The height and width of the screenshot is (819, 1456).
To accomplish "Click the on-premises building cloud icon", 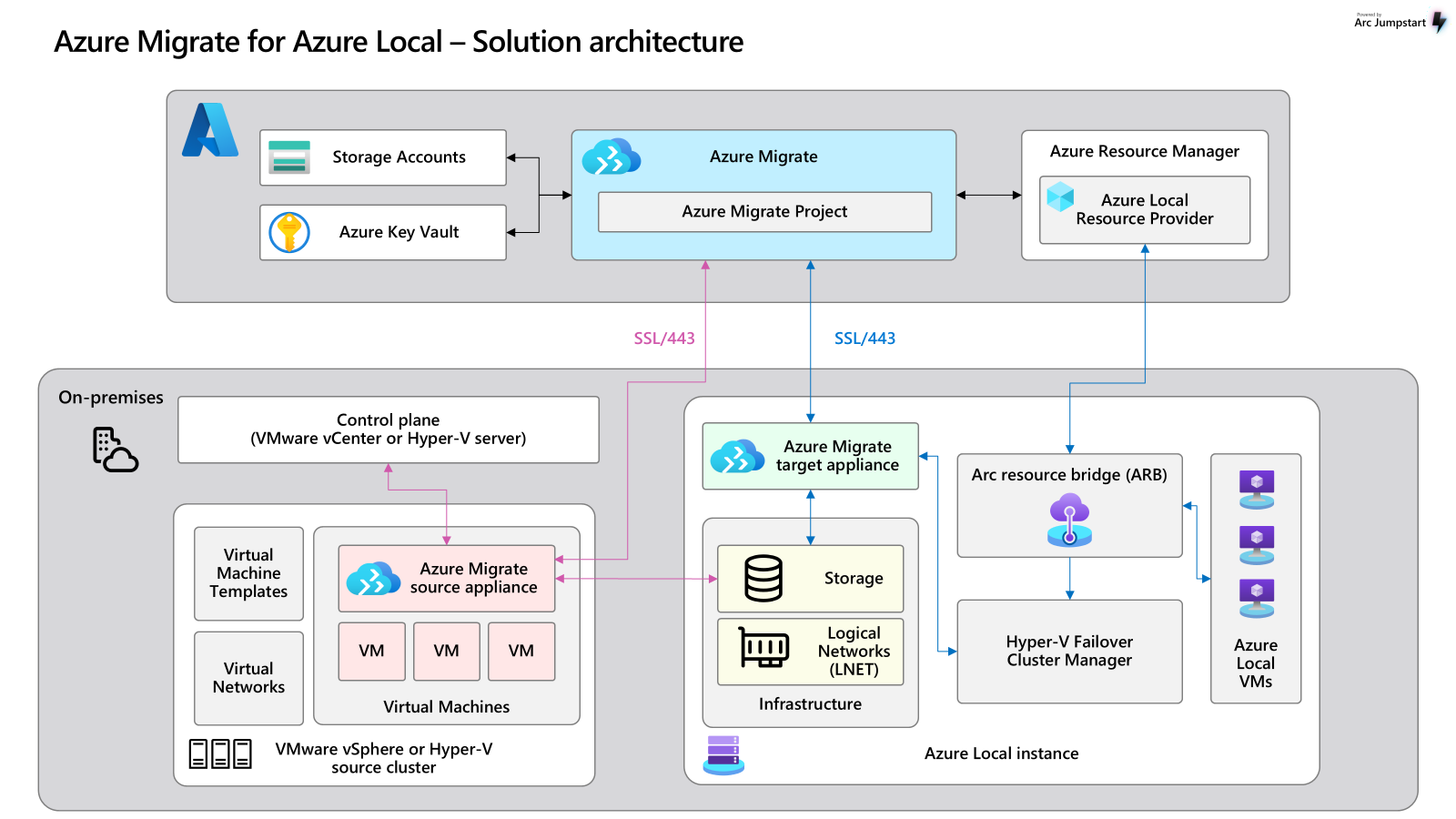I will click(x=116, y=450).
